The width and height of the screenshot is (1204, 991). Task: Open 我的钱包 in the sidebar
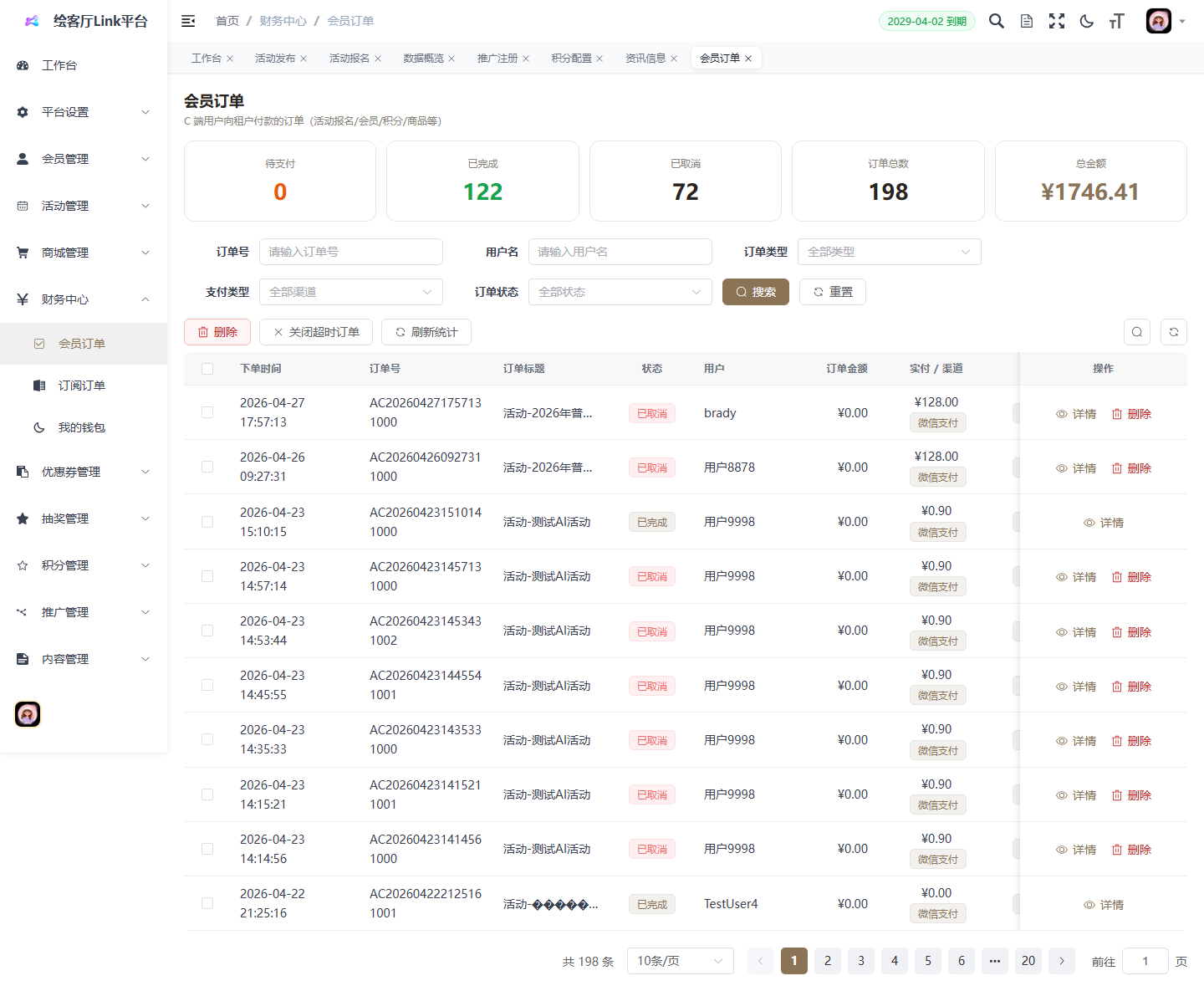pos(84,427)
